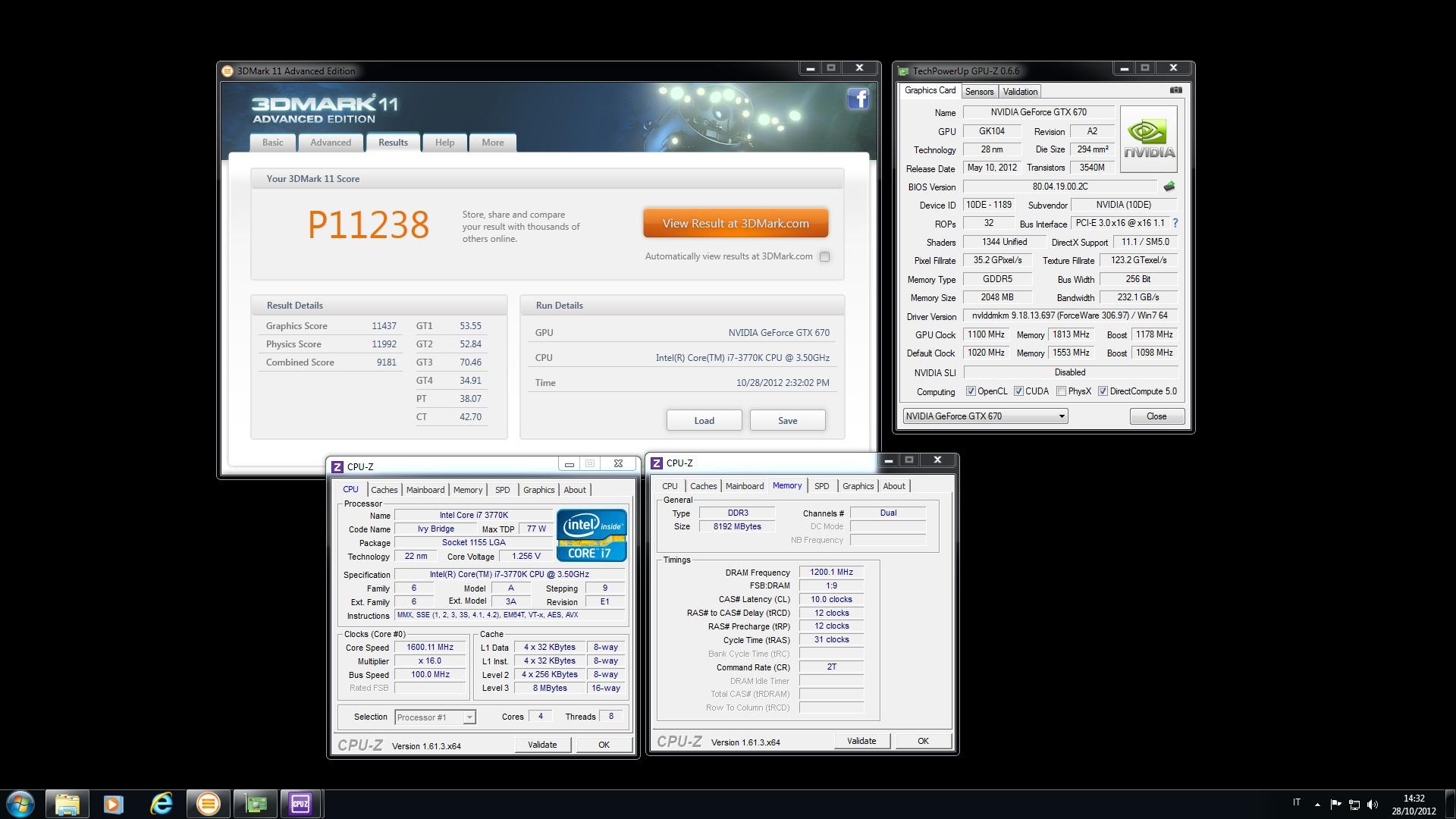Click OK in the left CPU-Z window
This screenshot has width=1456, height=819.
[604, 745]
